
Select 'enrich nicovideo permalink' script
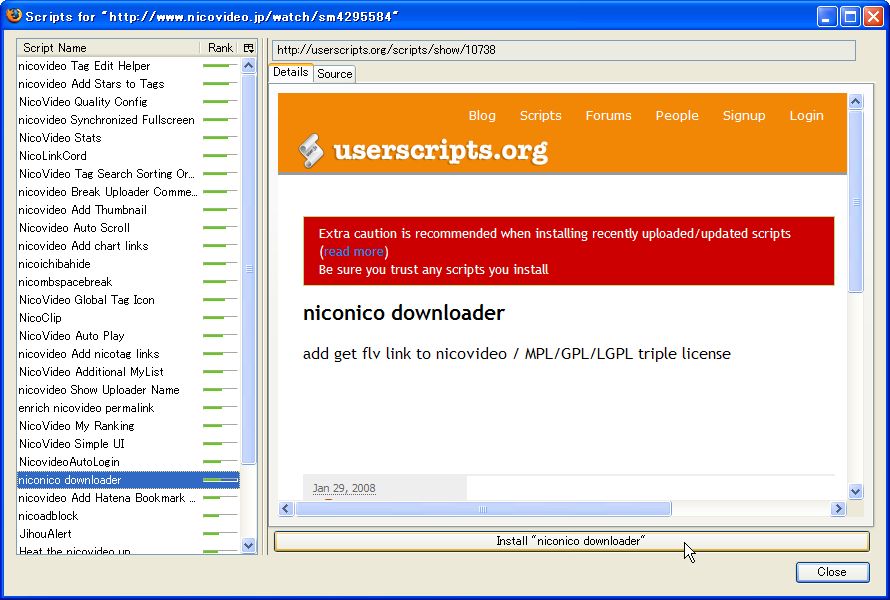pos(128,408)
